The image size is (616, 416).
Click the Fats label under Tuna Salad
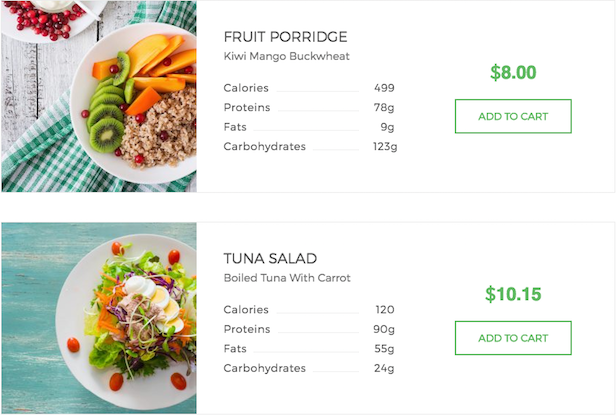pos(235,349)
